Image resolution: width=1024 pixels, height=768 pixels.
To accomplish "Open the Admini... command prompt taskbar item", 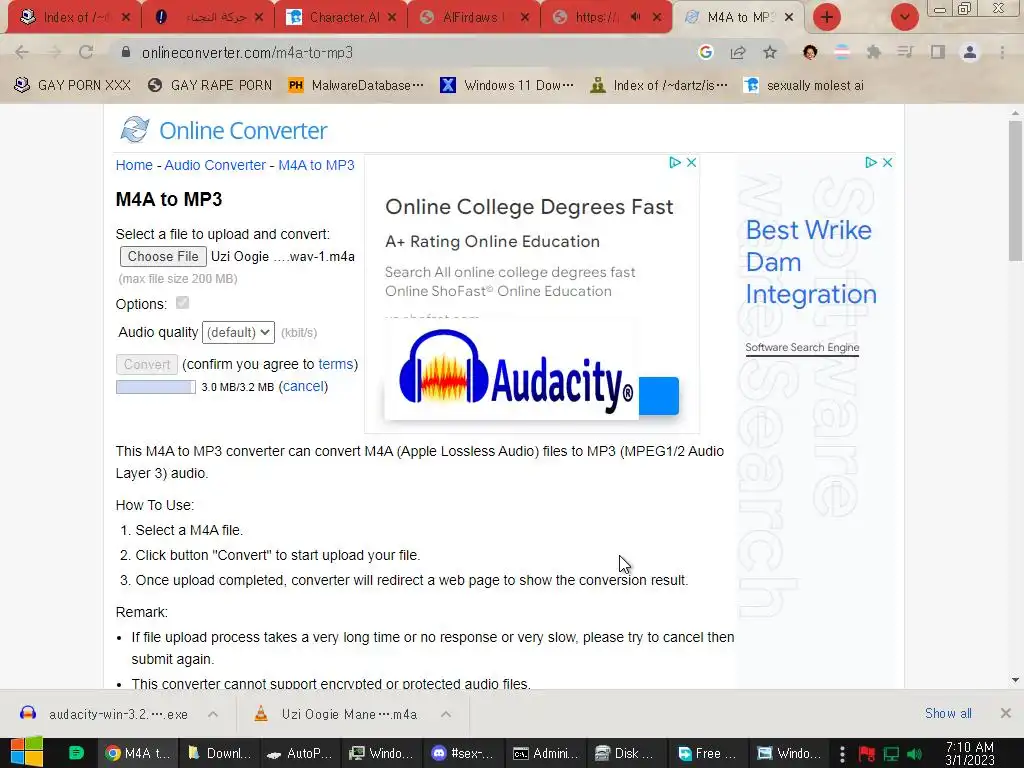I will 546,753.
